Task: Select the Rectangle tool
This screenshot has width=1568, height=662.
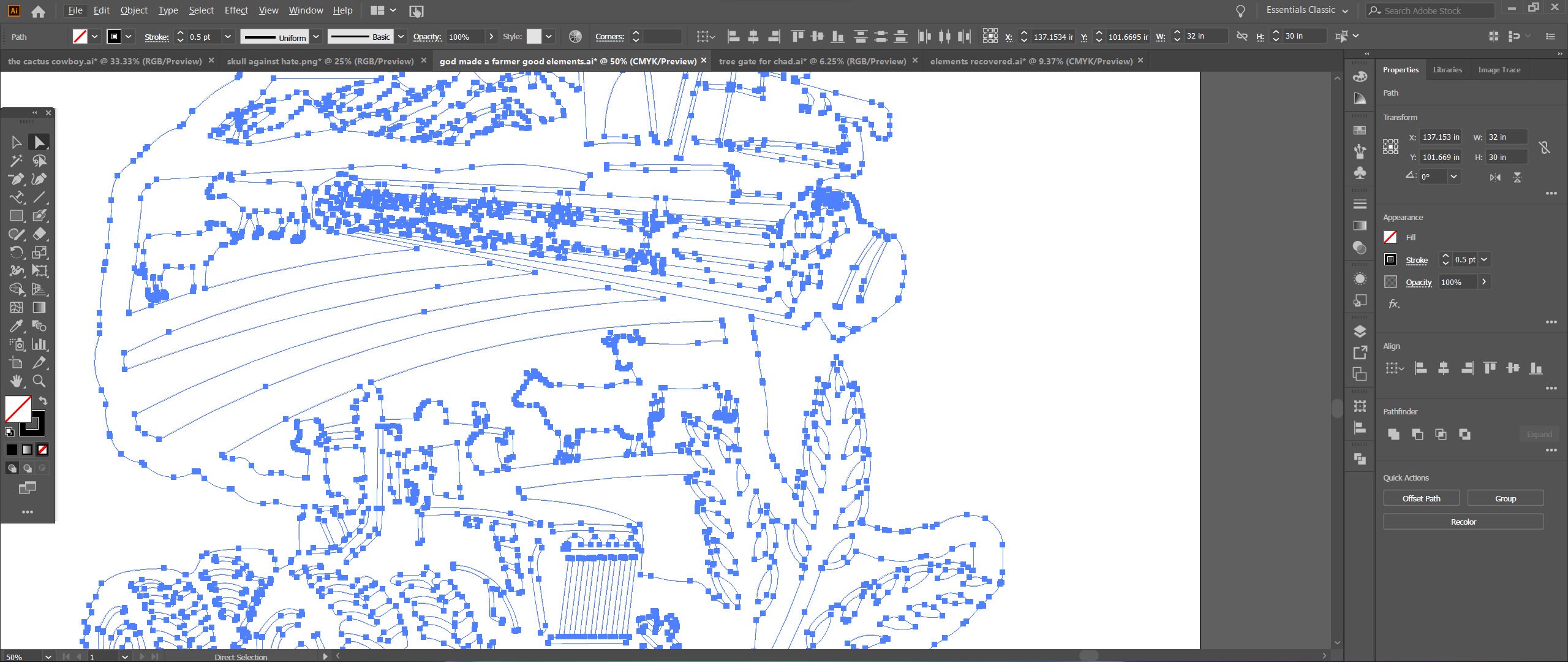Action: pos(17,216)
